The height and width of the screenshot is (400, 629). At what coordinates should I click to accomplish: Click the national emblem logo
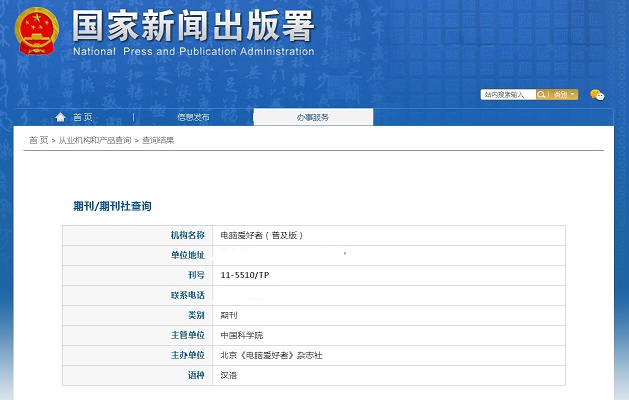pos(37,31)
